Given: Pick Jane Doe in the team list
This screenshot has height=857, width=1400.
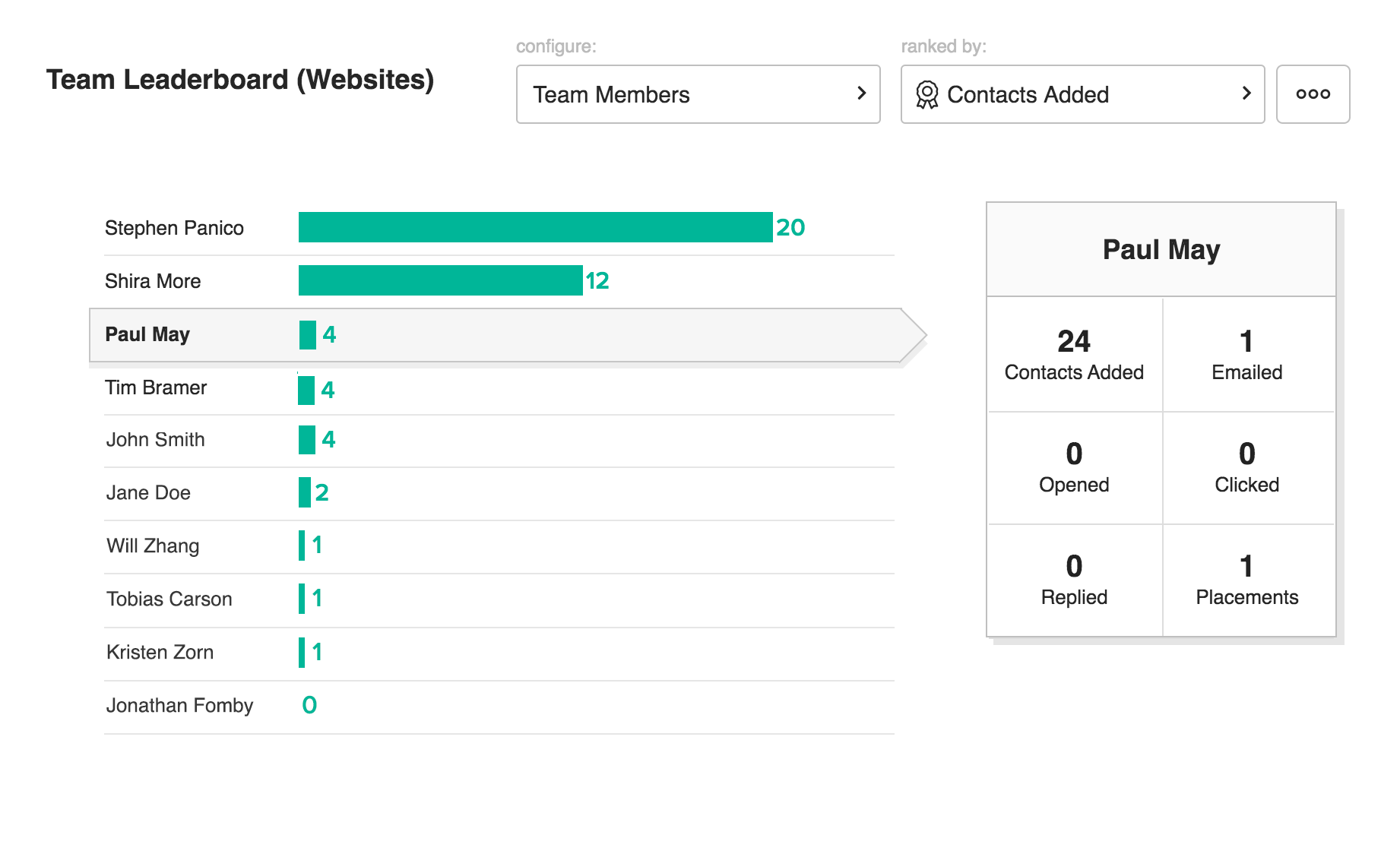Looking at the screenshot, I should coord(149,493).
